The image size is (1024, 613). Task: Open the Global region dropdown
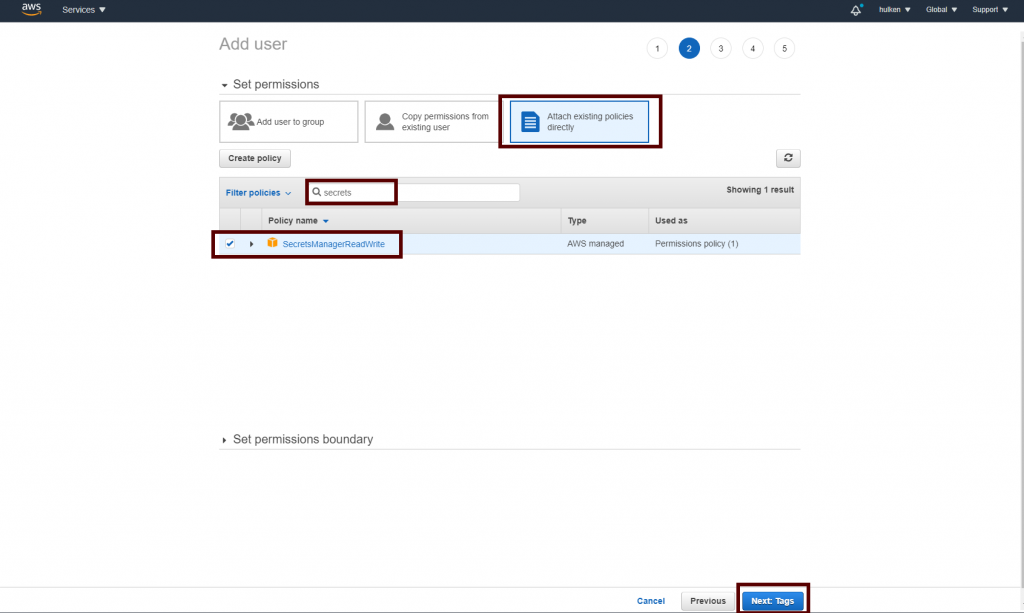[x=941, y=10]
